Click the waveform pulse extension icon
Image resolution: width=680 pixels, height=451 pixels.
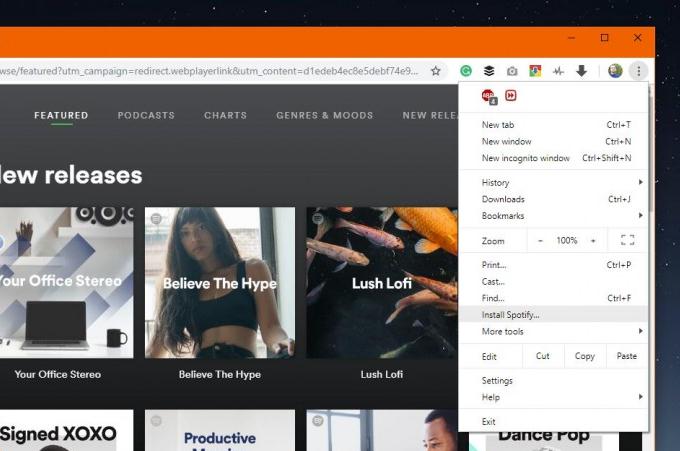click(x=558, y=71)
